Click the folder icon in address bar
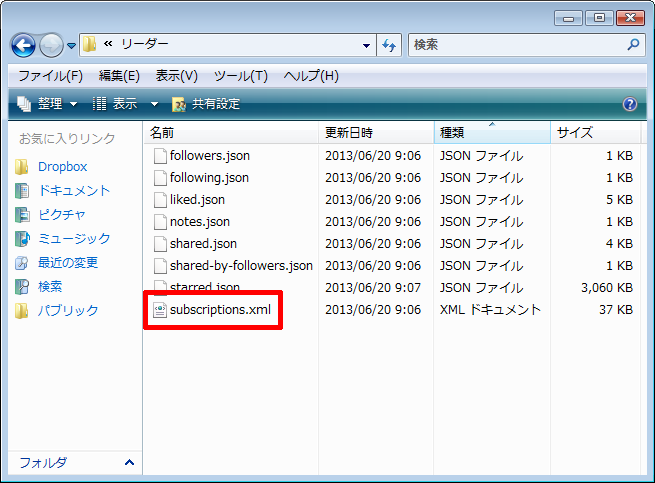655x483 pixels. 89,44
